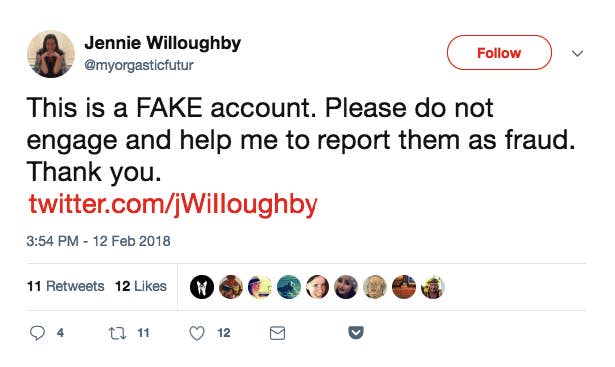This screenshot has width=615, height=367.
Task: Open the Jennie Willoughby display name
Action: click(x=163, y=43)
